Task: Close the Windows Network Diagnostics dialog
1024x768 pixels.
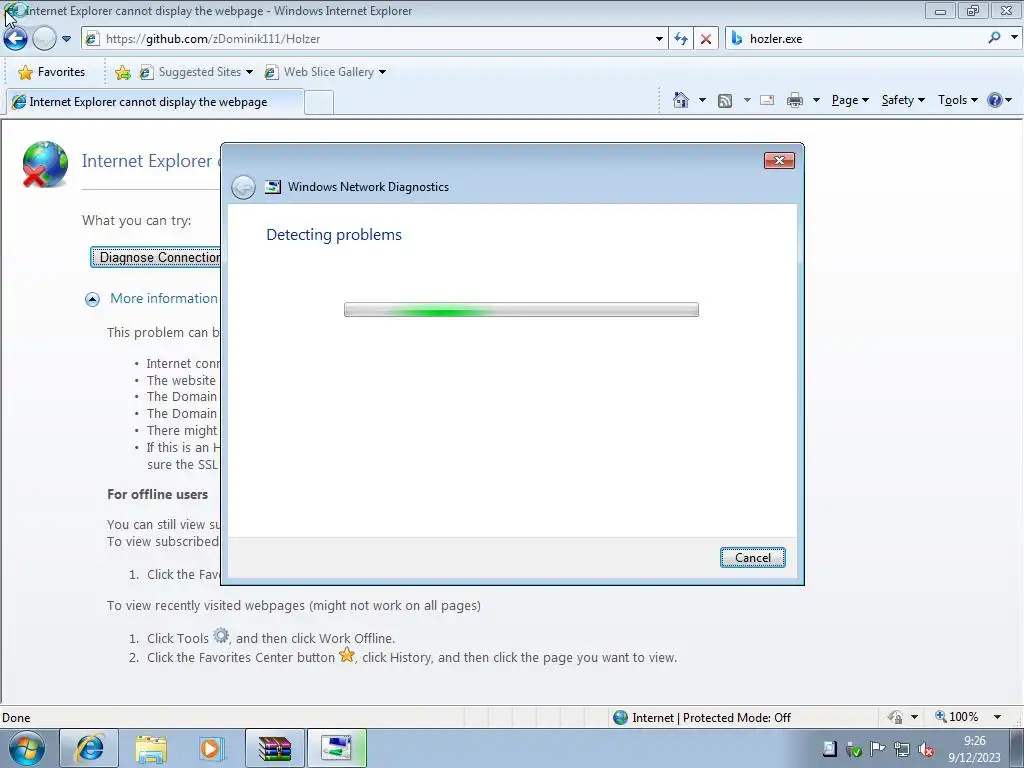Action: (x=779, y=161)
